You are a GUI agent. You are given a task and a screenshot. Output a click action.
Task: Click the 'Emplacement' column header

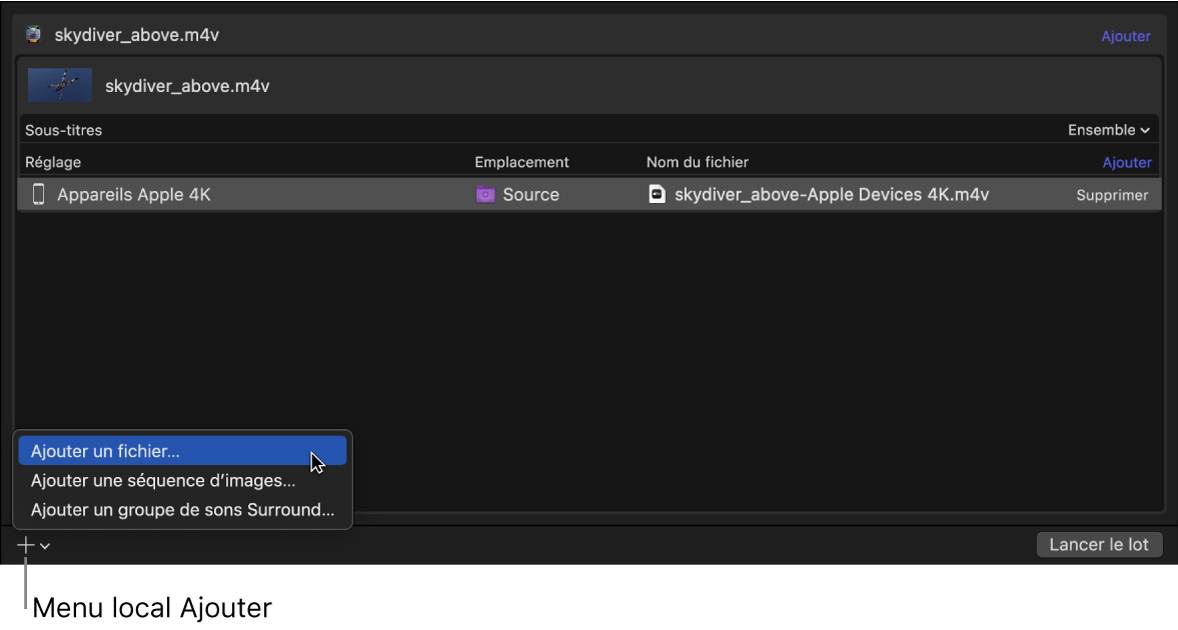[521, 162]
